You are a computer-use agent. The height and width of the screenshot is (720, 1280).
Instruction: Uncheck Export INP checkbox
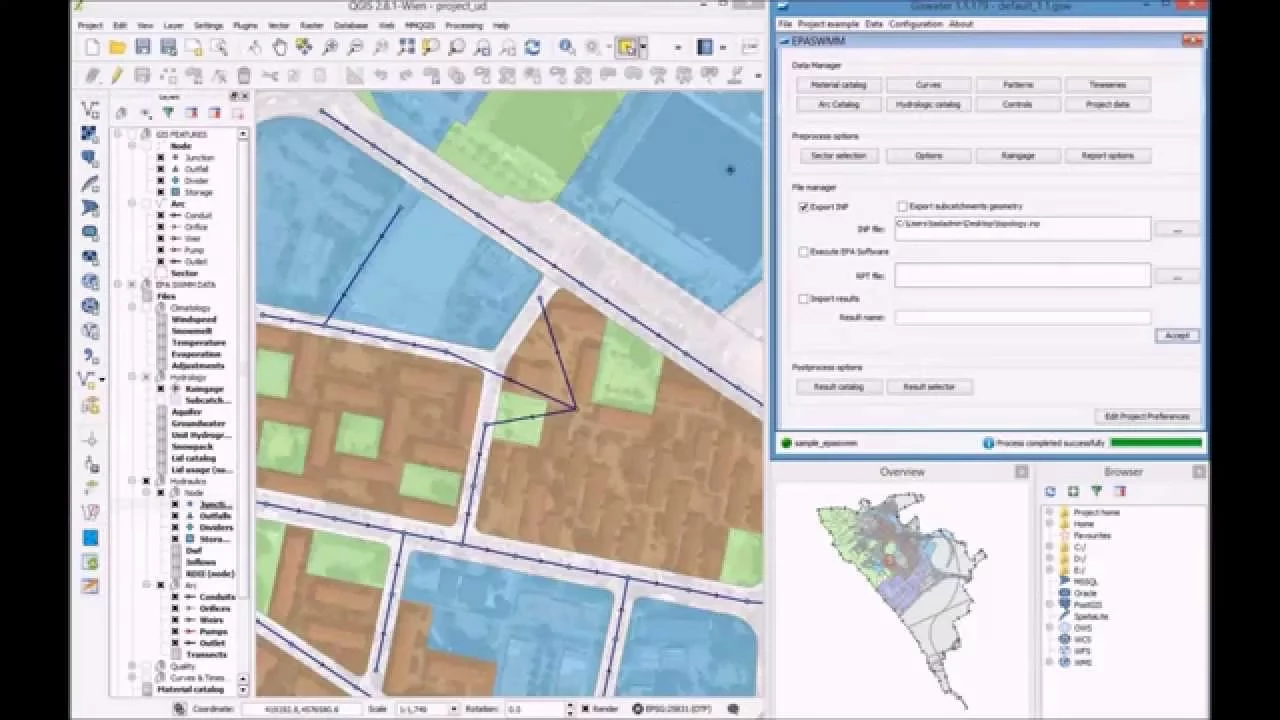pyautogui.click(x=803, y=207)
